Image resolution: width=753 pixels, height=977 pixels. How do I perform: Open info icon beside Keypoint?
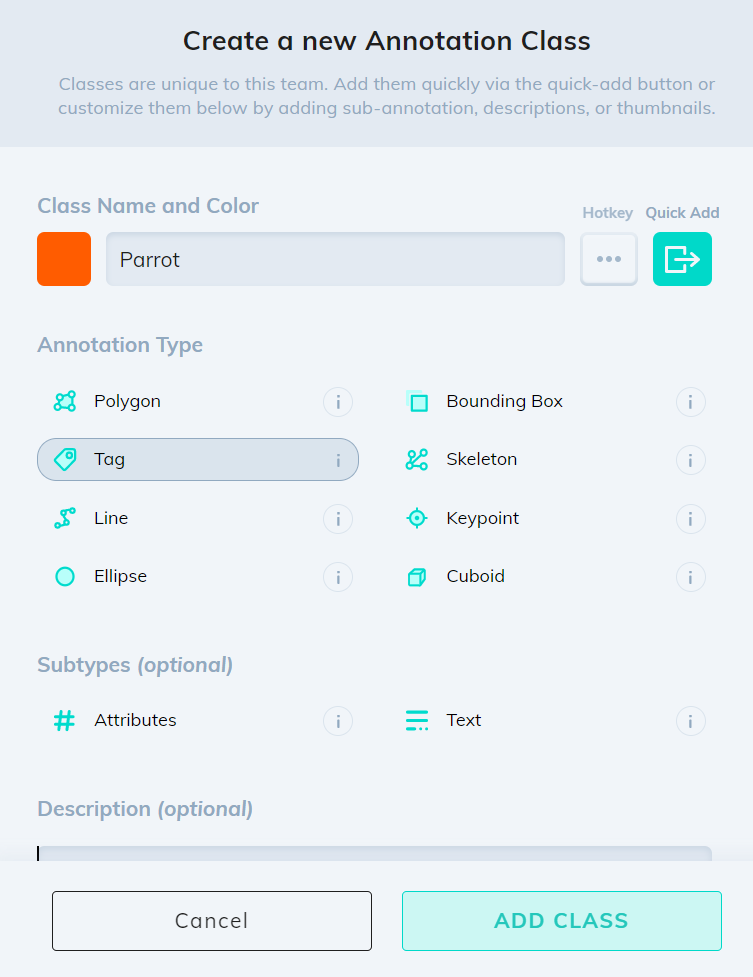[690, 519]
